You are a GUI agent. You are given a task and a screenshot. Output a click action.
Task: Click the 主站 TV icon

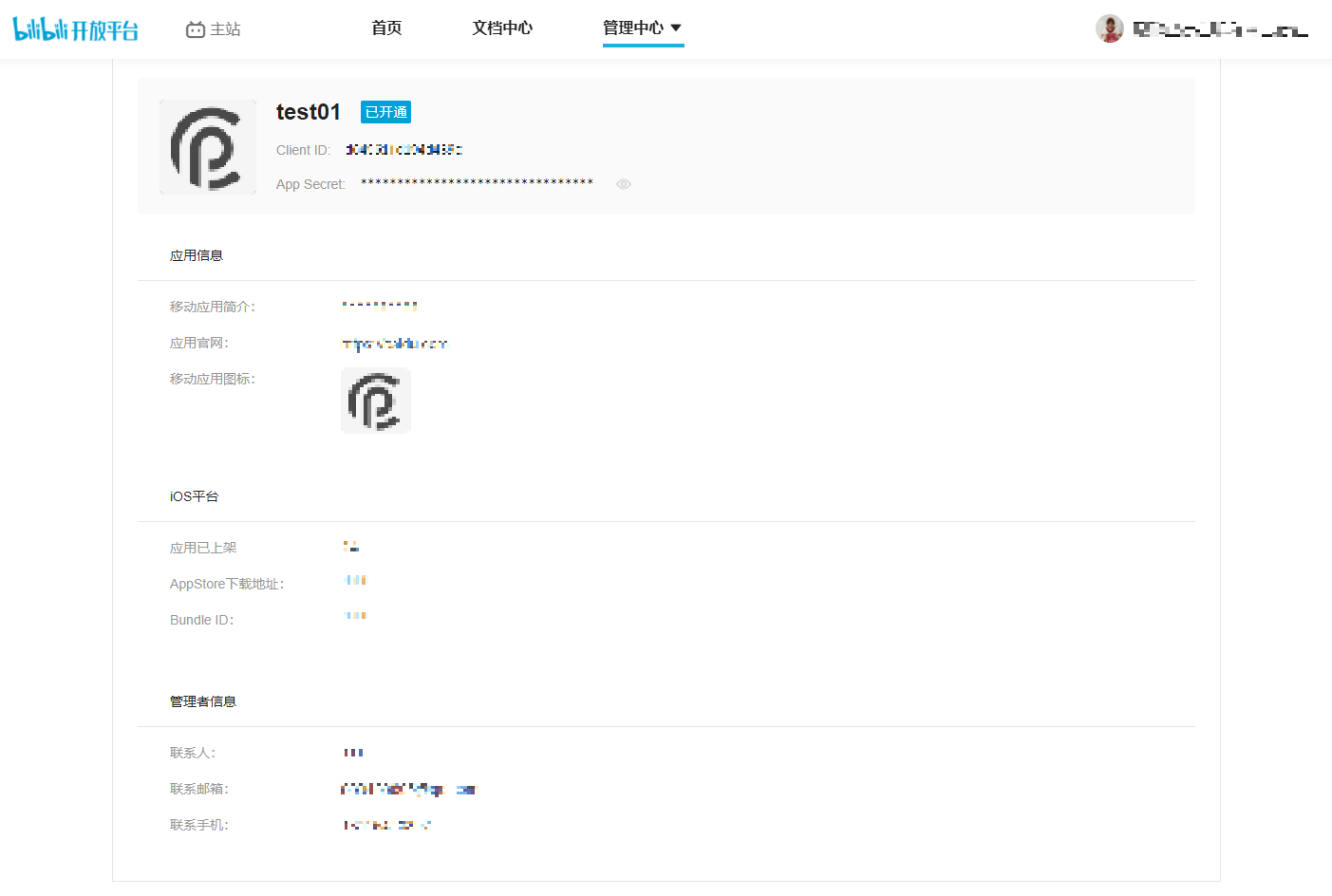tap(196, 29)
